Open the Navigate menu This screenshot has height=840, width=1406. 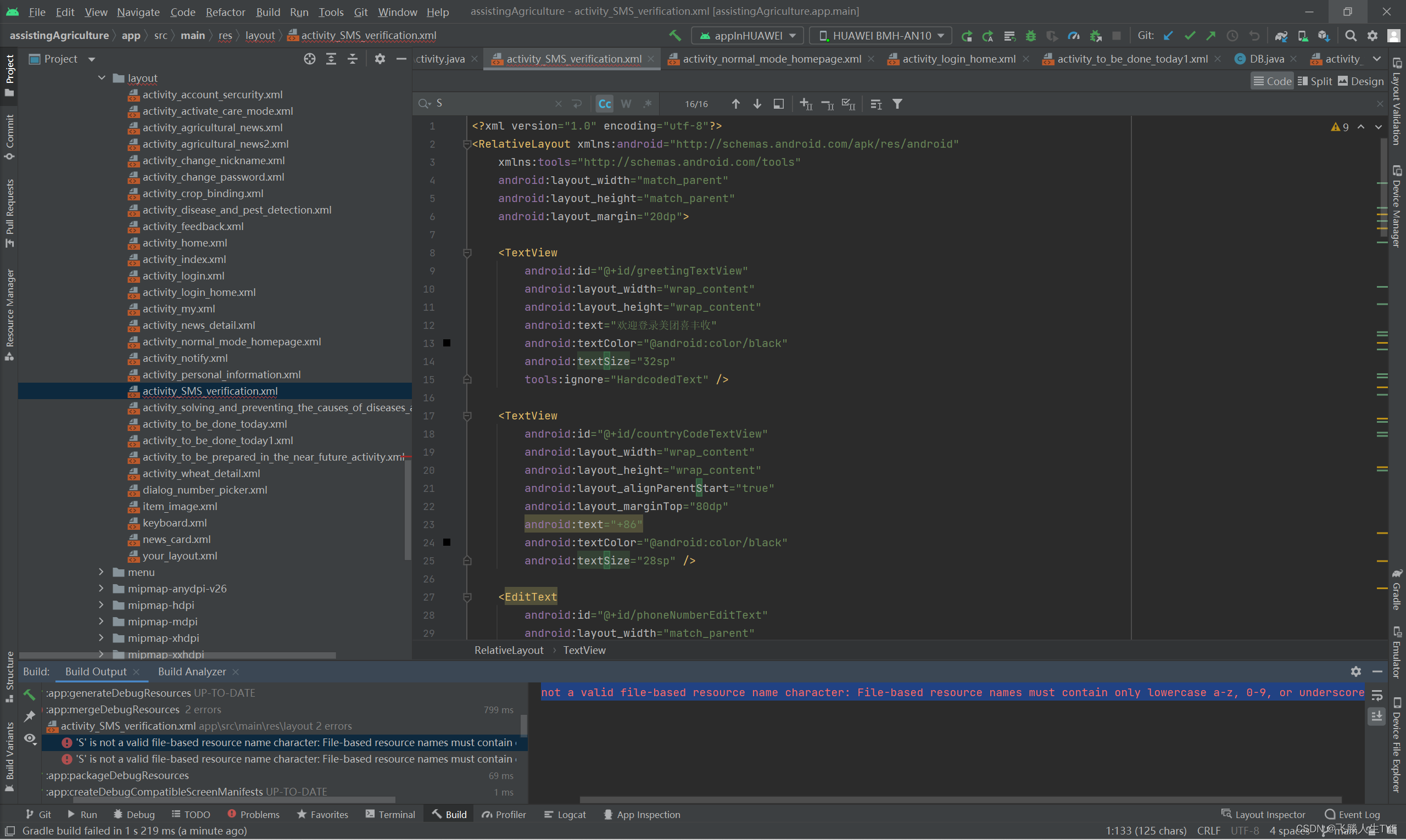pyautogui.click(x=138, y=12)
